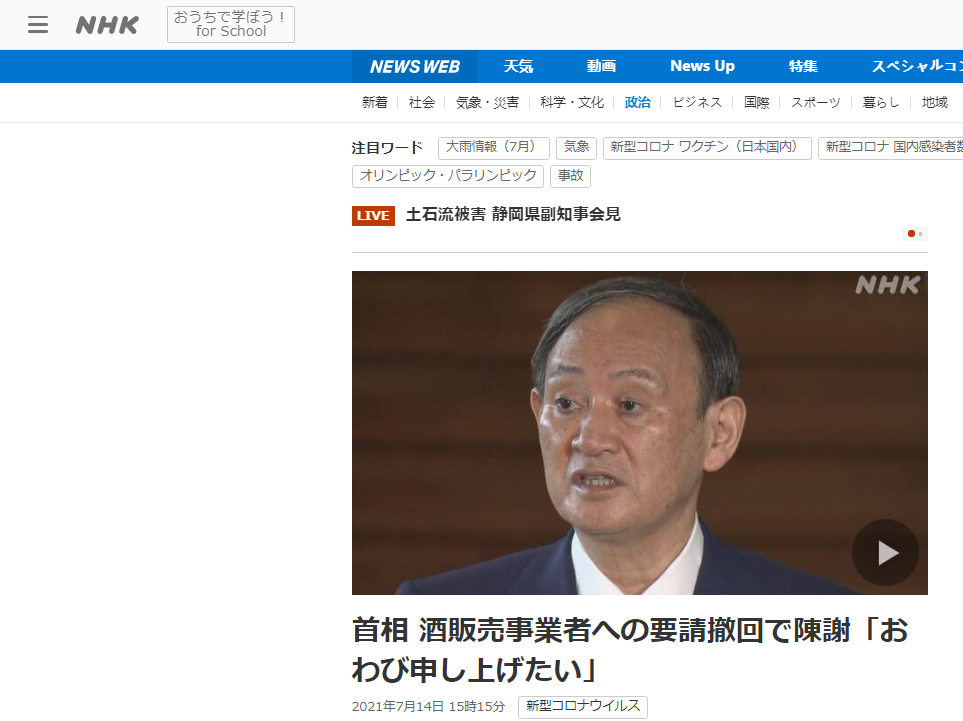Click the オリンピック・パラリンピック keyword tag
The image size is (963, 721).
448,176
